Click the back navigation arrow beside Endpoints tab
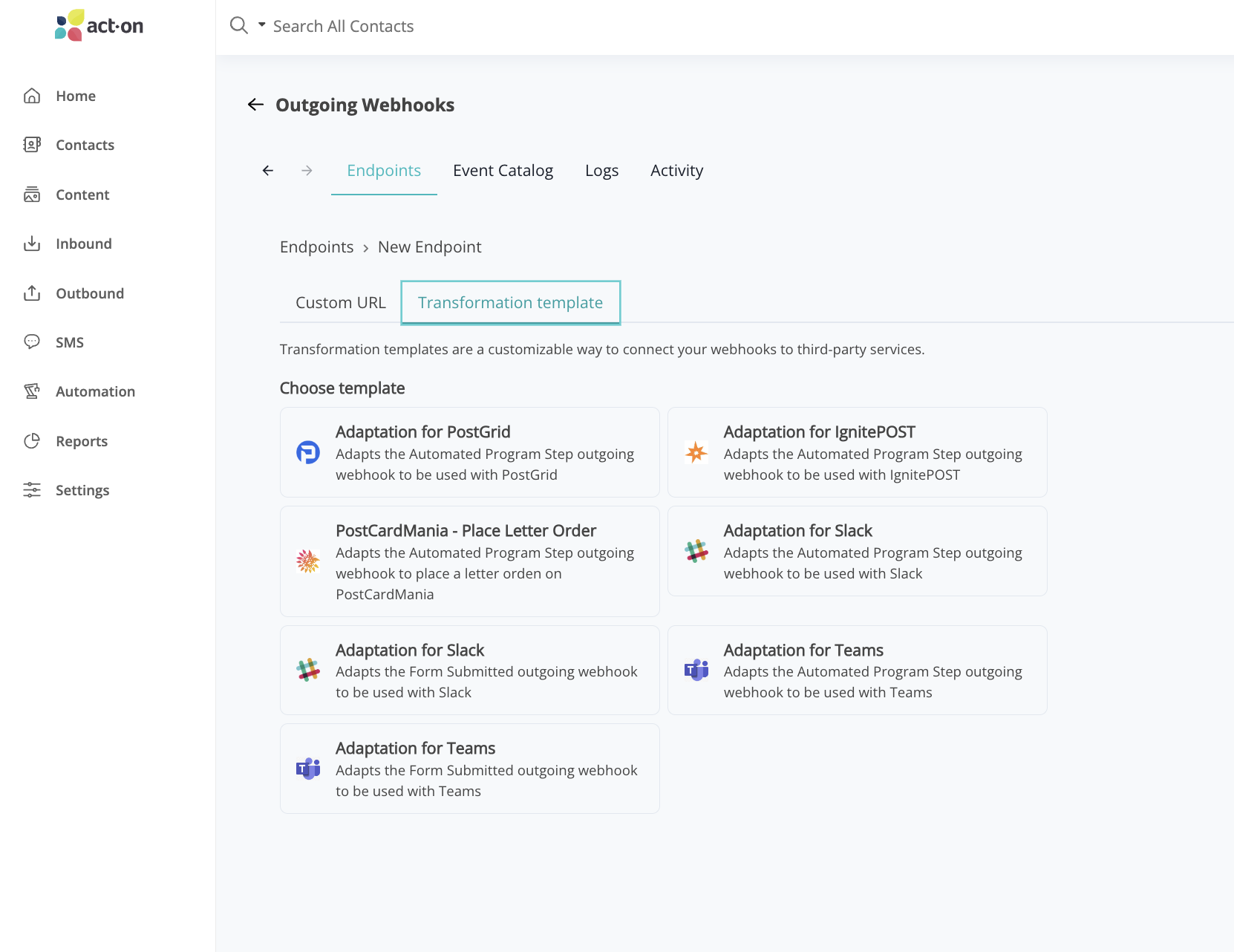1234x952 pixels. coord(268,171)
